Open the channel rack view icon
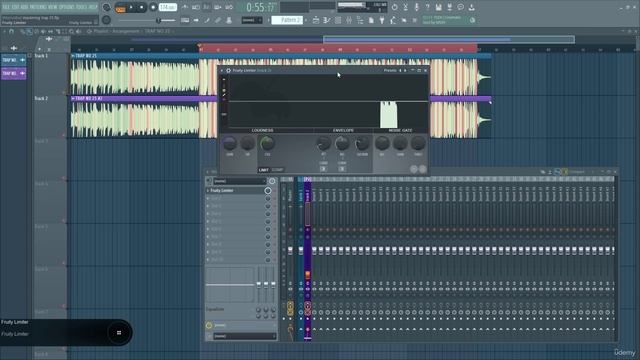 click(338, 20)
